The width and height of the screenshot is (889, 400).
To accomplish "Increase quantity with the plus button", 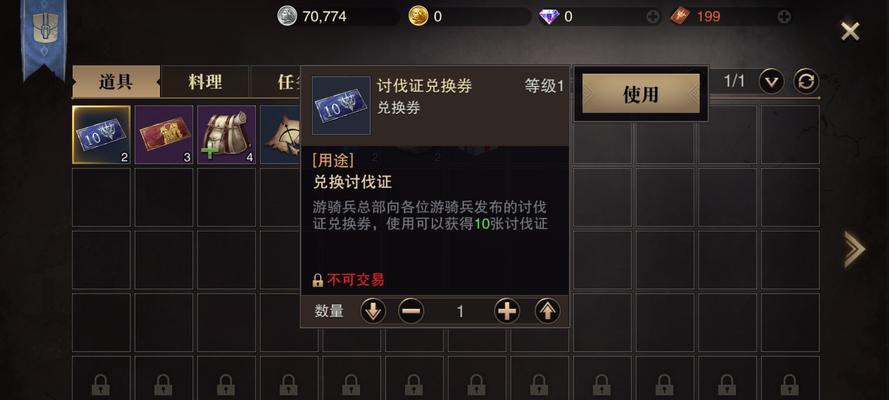I will pyautogui.click(x=507, y=311).
